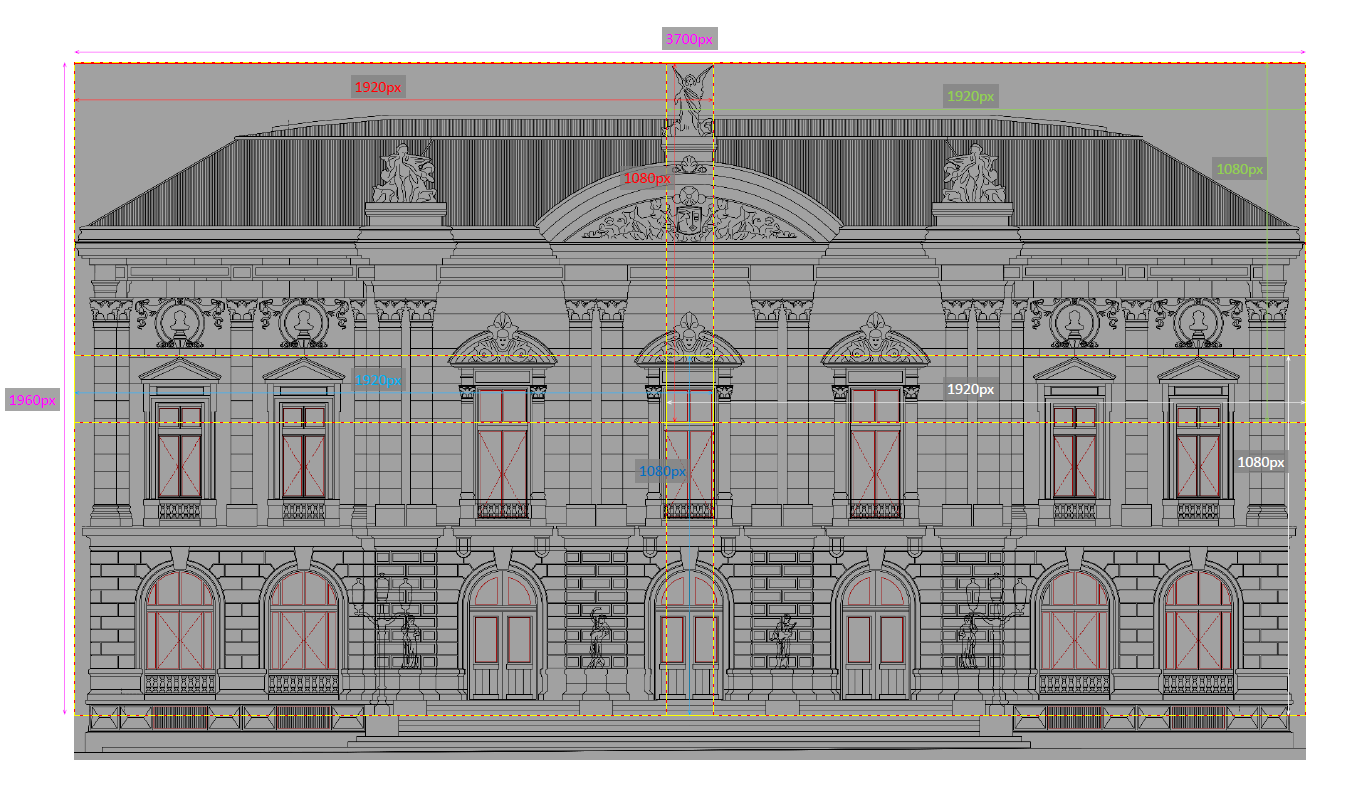
Task: Select the central ground-floor arched doorway
Action: pyautogui.click(x=689, y=640)
